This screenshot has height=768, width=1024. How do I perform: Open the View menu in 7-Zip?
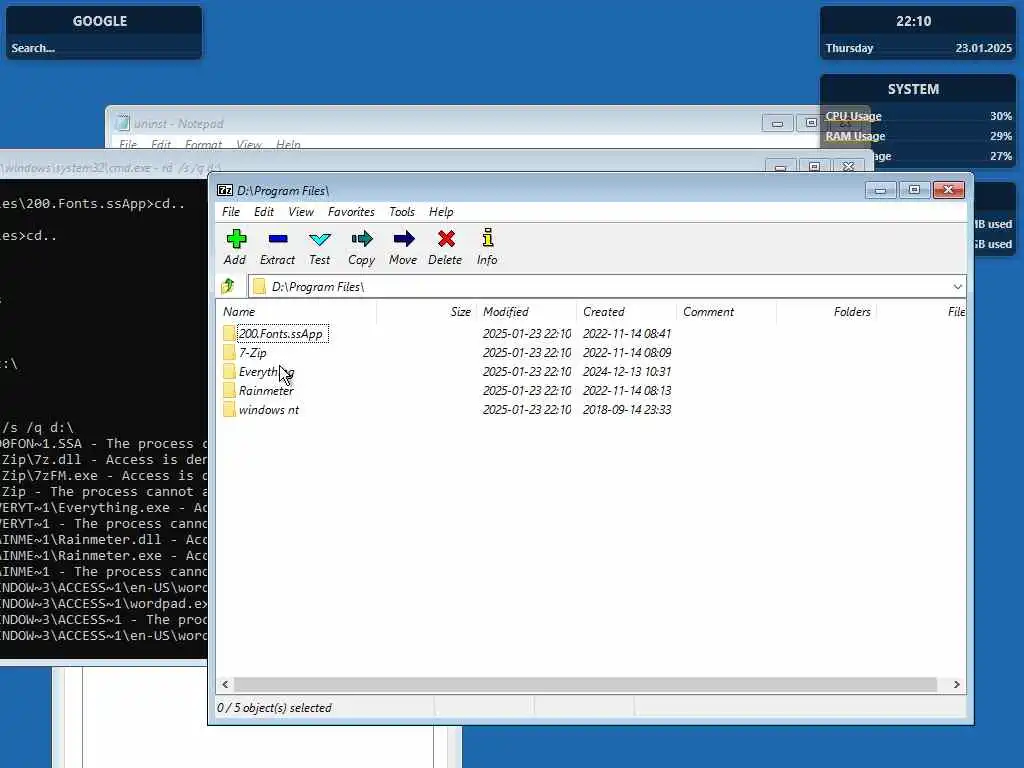[301, 212]
